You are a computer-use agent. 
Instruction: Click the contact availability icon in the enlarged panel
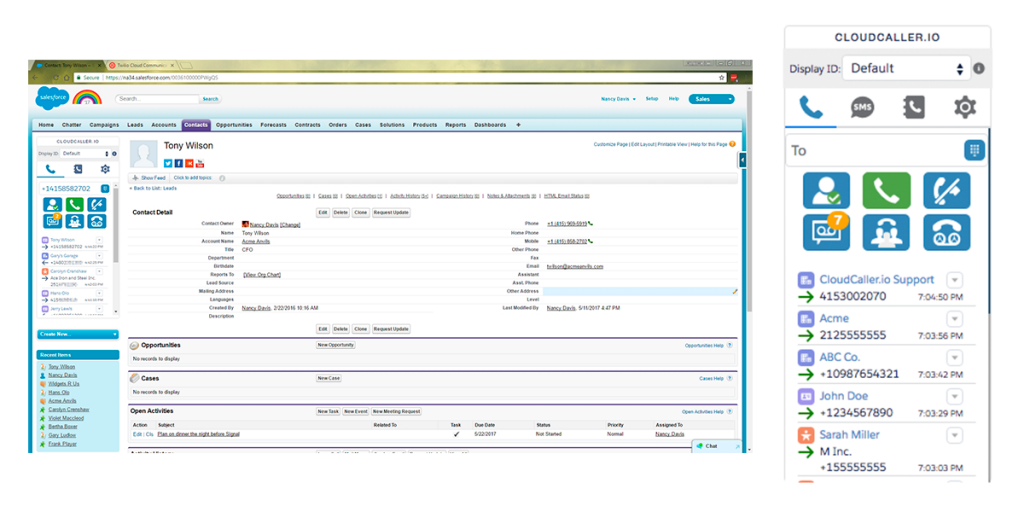click(826, 191)
